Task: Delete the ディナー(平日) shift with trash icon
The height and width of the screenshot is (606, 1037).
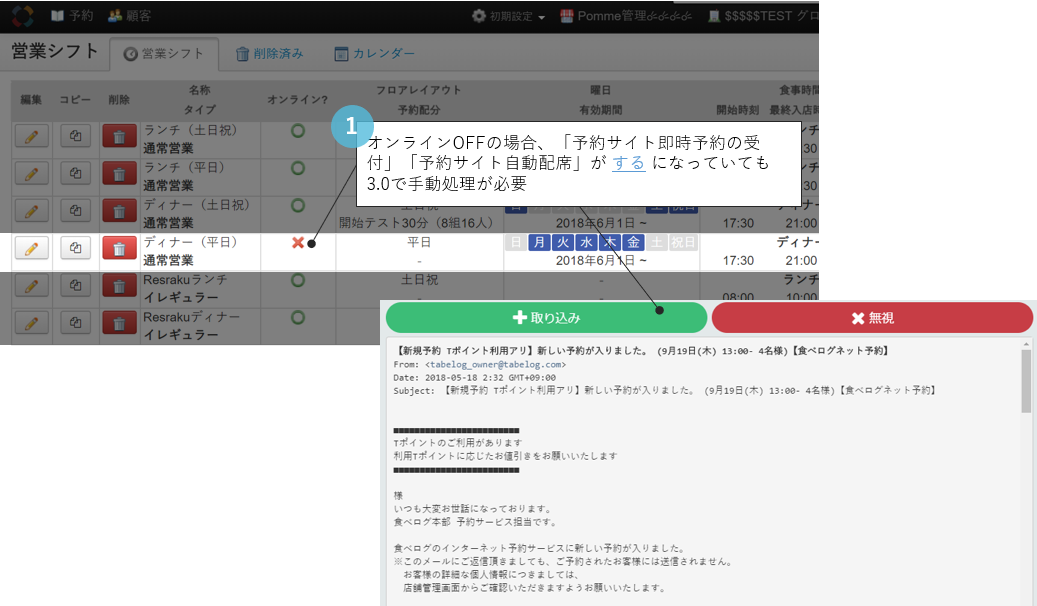Action: (x=119, y=249)
